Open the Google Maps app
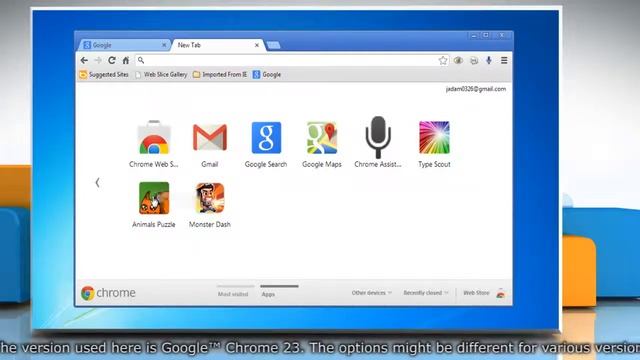Screen dimensions: 640x360 click(322, 138)
